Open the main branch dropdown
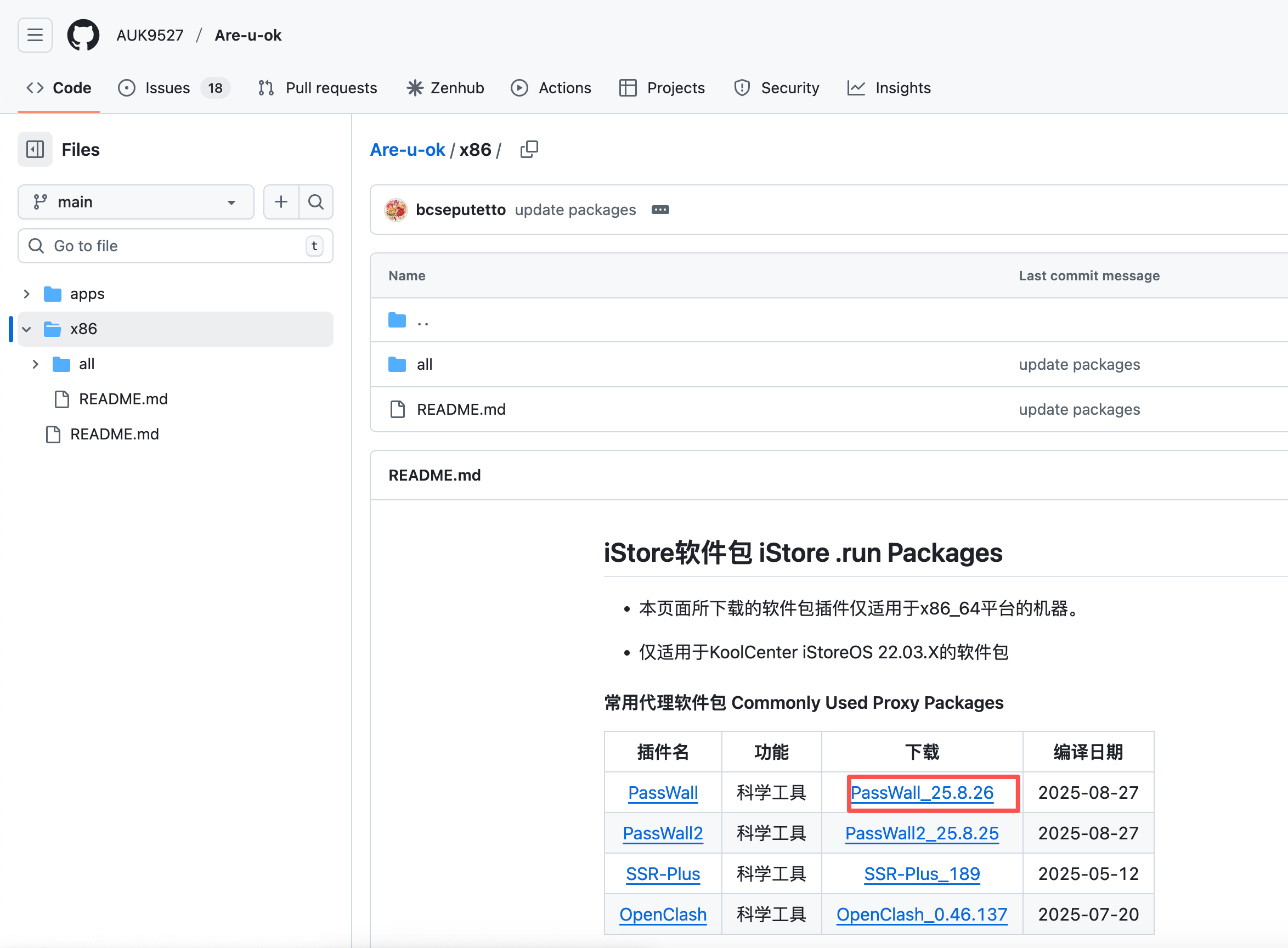This screenshot has height=948, width=1288. click(135, 201)
